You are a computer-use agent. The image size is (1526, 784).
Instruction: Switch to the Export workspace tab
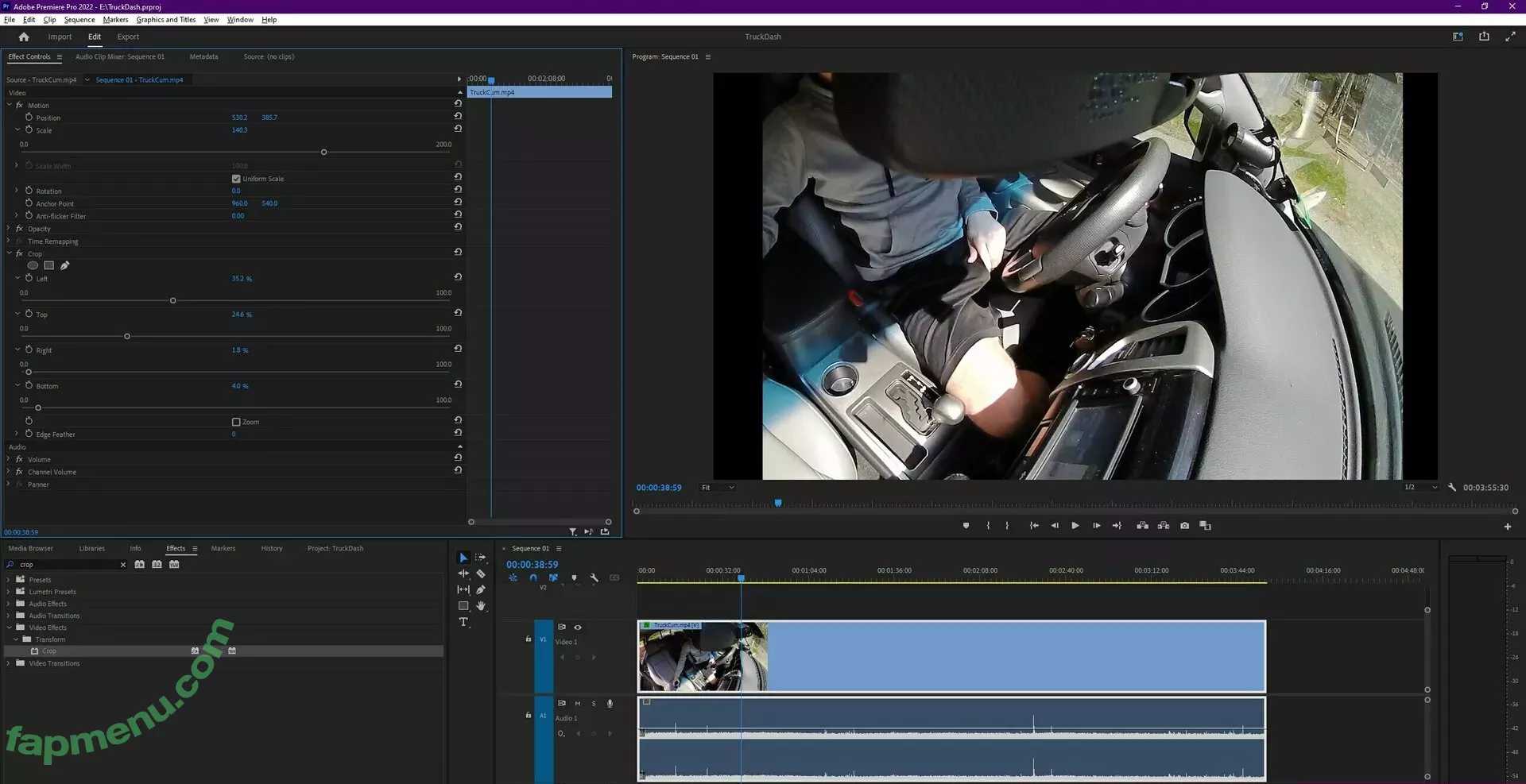point(128,37)
